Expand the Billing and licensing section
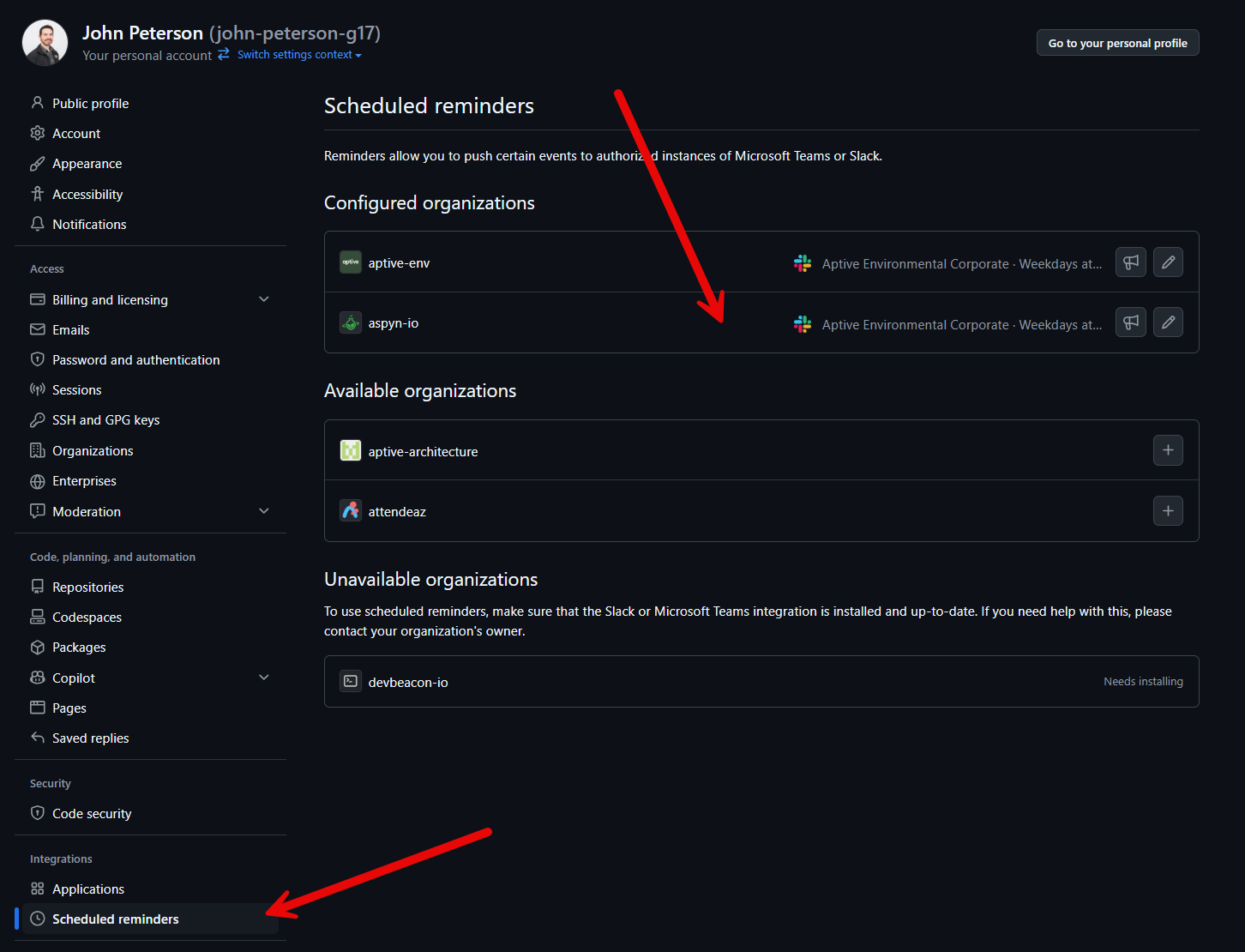Image resolution: width=1245 pixels, height=952 pixels. (264, 299)
